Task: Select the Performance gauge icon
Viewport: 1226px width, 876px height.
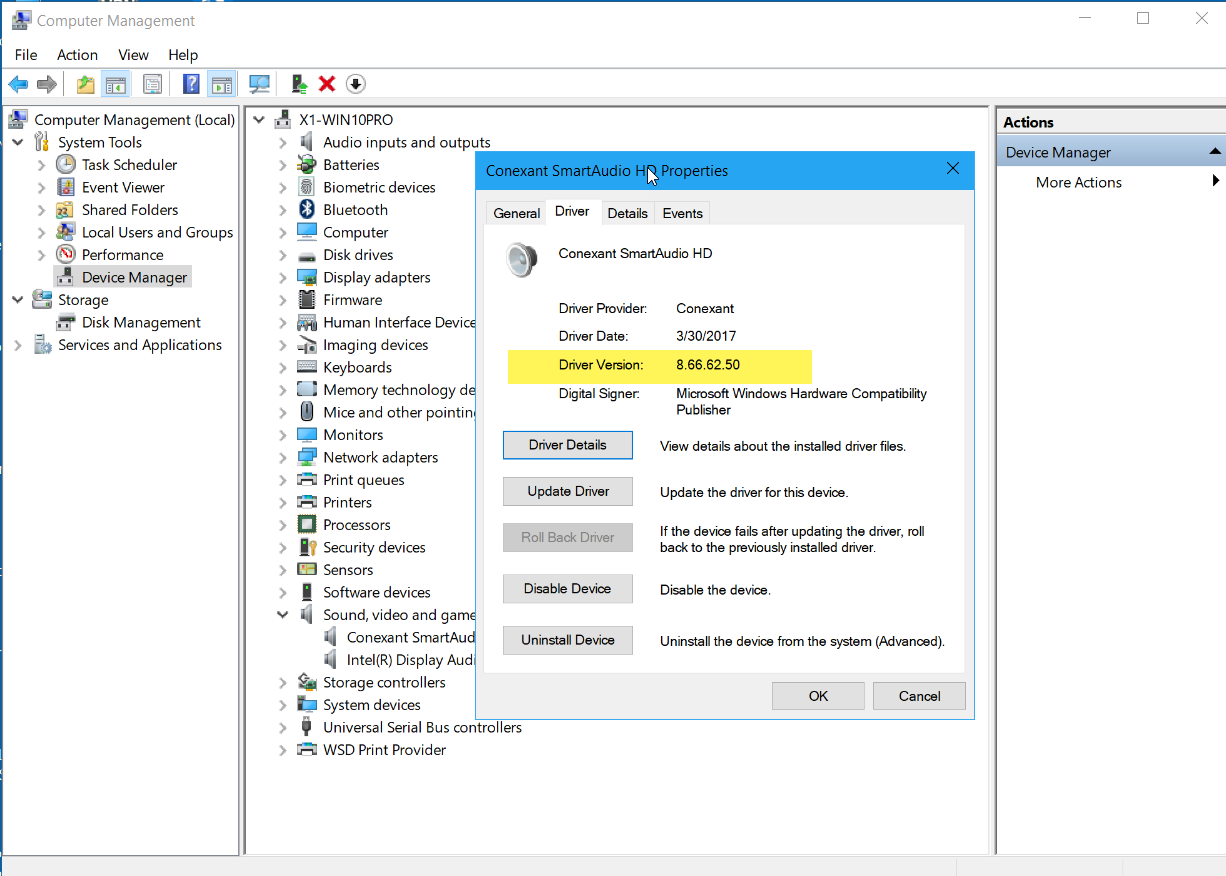Action: coord(65,254)
